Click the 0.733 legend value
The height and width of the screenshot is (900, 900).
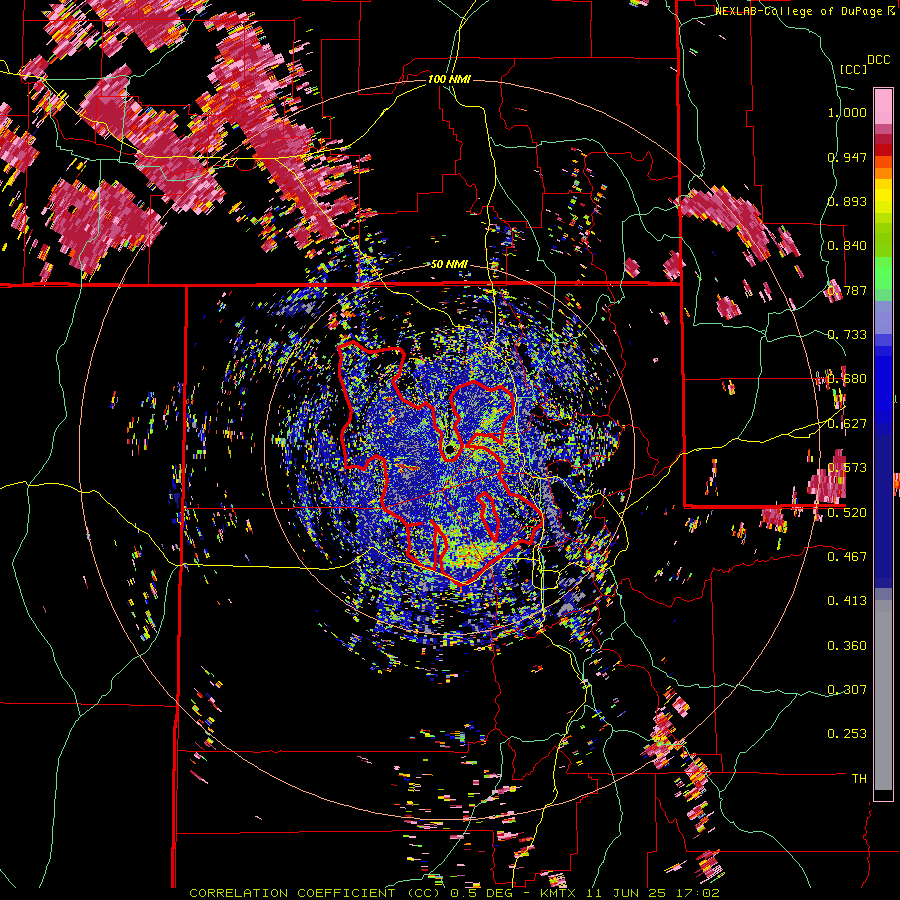tap(847, 335)
